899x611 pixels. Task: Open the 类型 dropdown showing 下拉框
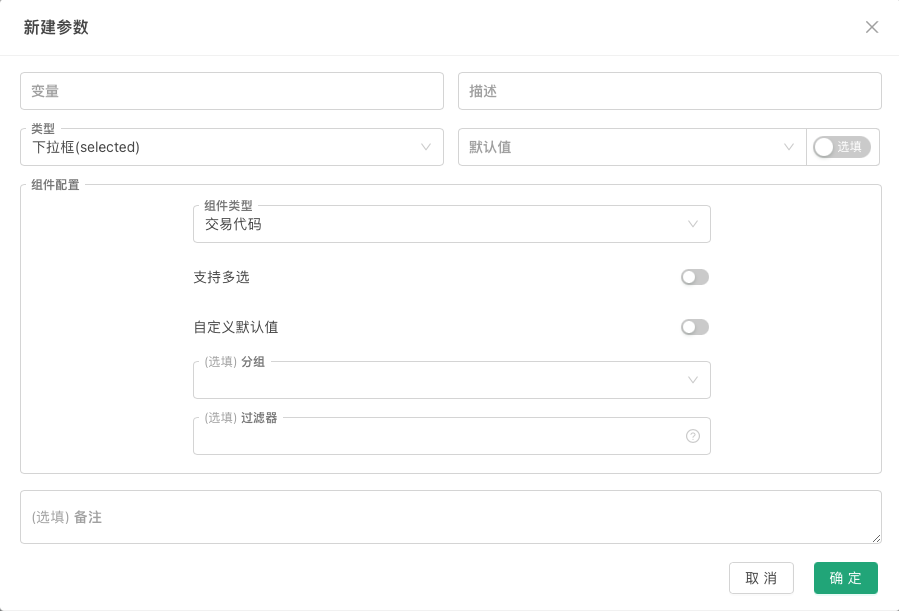(x=220, y=147)
